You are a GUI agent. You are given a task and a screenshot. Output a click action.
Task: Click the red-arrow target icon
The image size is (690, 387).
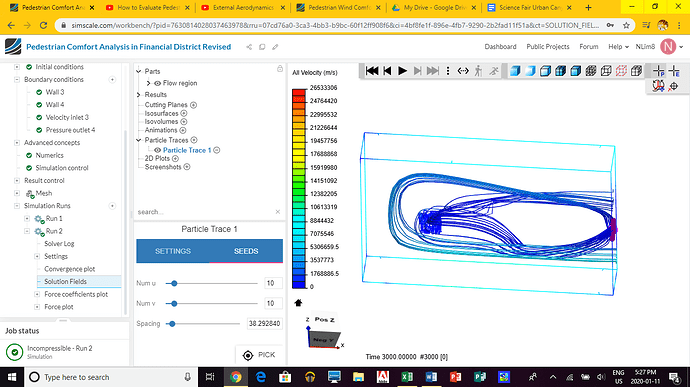(673, 87)
